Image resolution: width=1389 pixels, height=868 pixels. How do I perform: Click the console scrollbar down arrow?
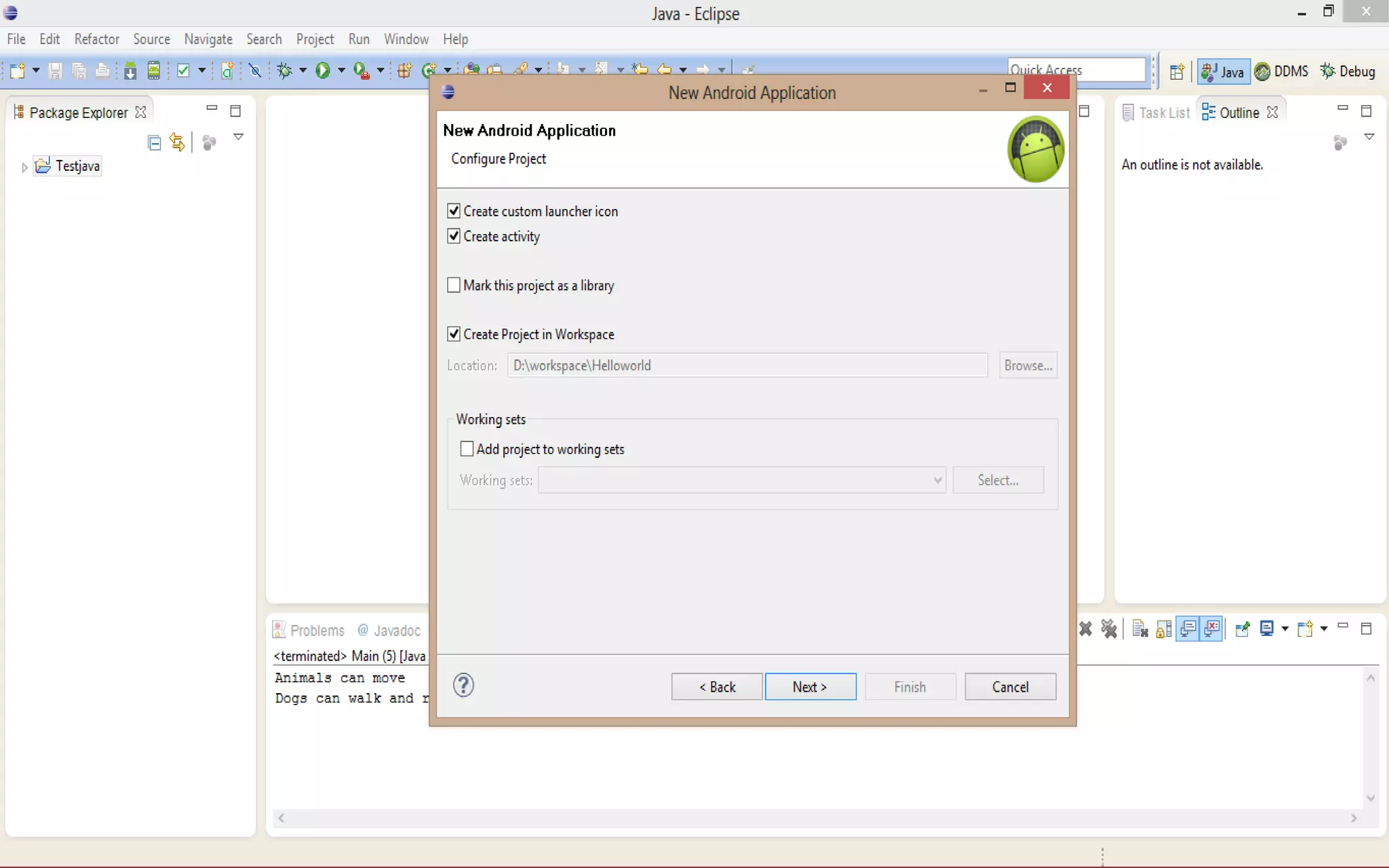coord(1371,798)
